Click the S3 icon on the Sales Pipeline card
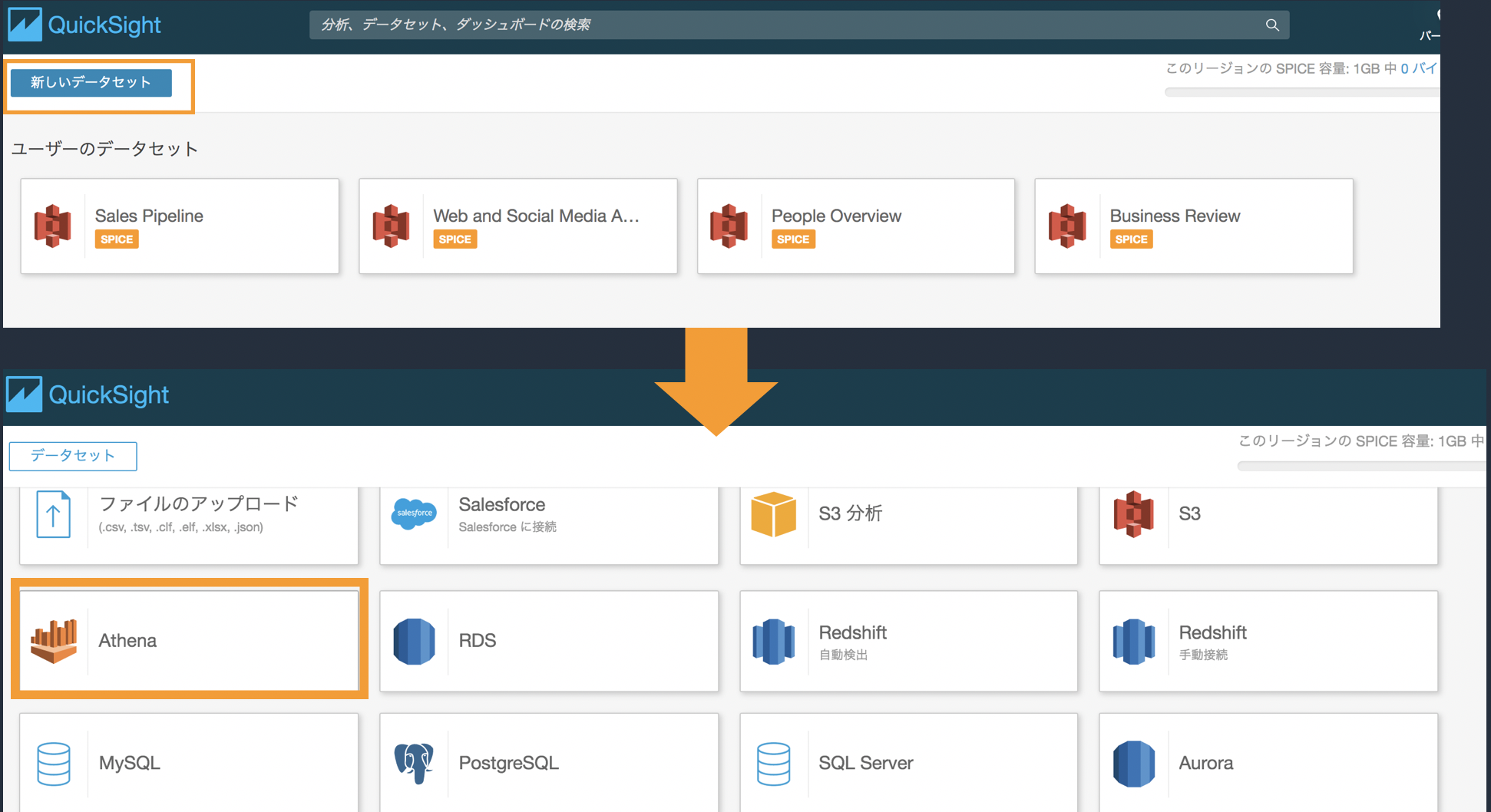 click(x=53, y=226)
